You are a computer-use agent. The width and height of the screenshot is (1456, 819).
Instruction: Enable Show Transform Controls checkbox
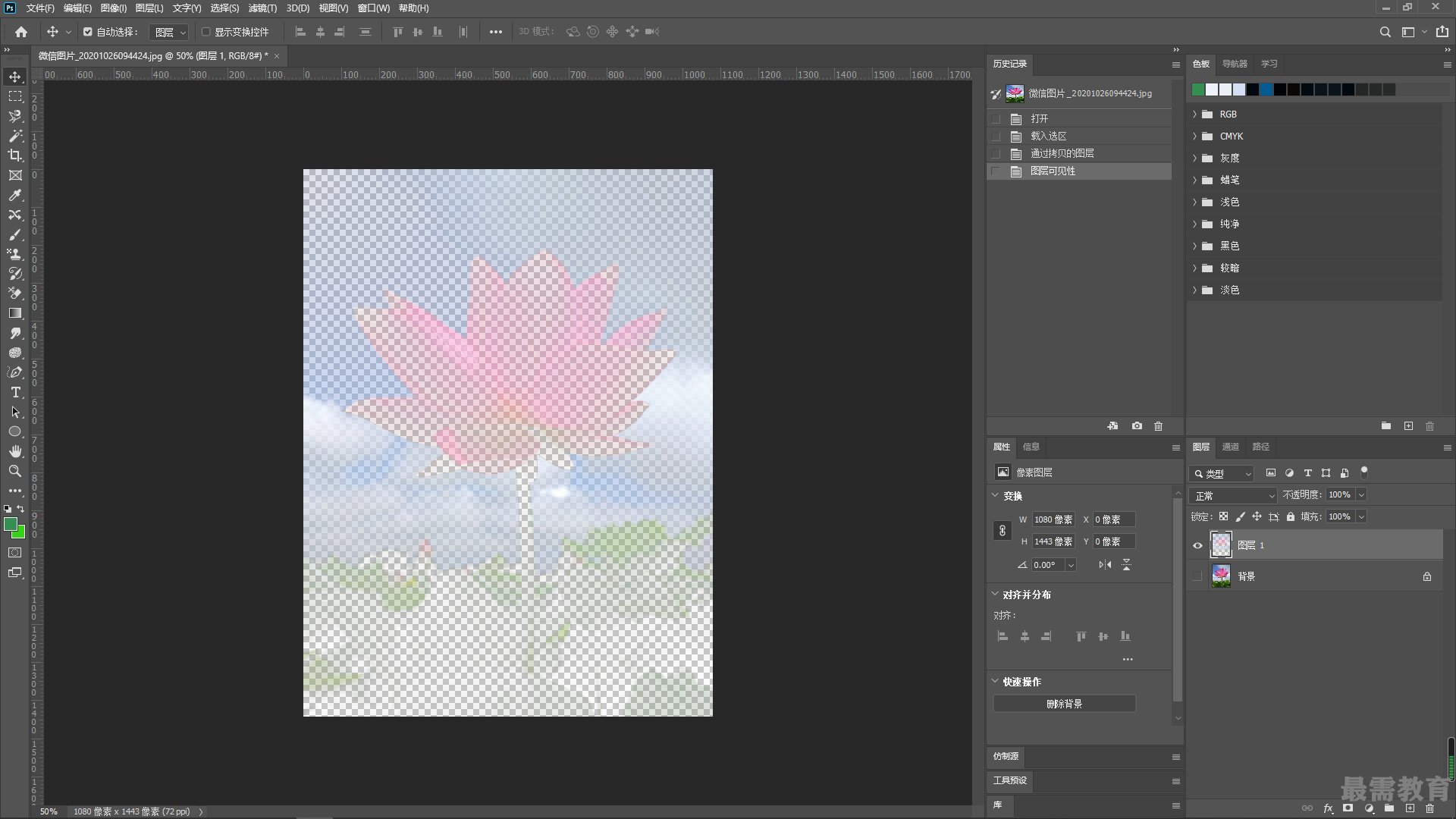pos(206,32)
